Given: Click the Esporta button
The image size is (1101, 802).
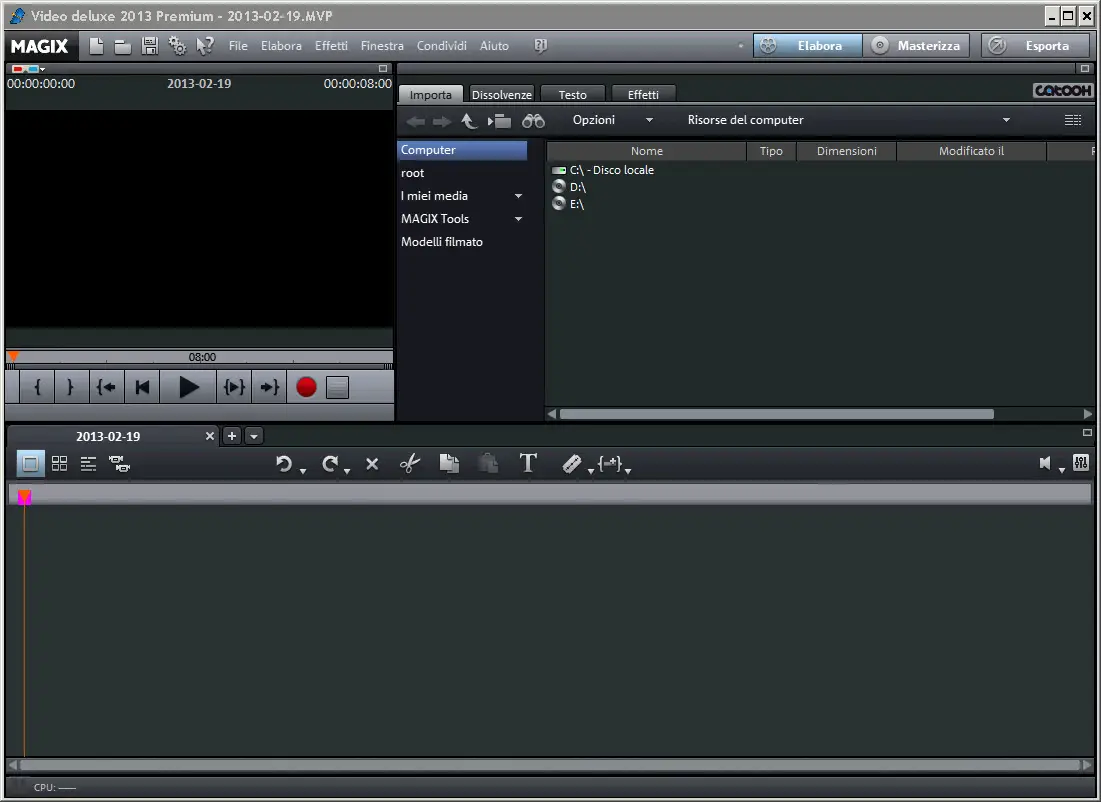Looking at the screenshot, I should point(1036,46).
